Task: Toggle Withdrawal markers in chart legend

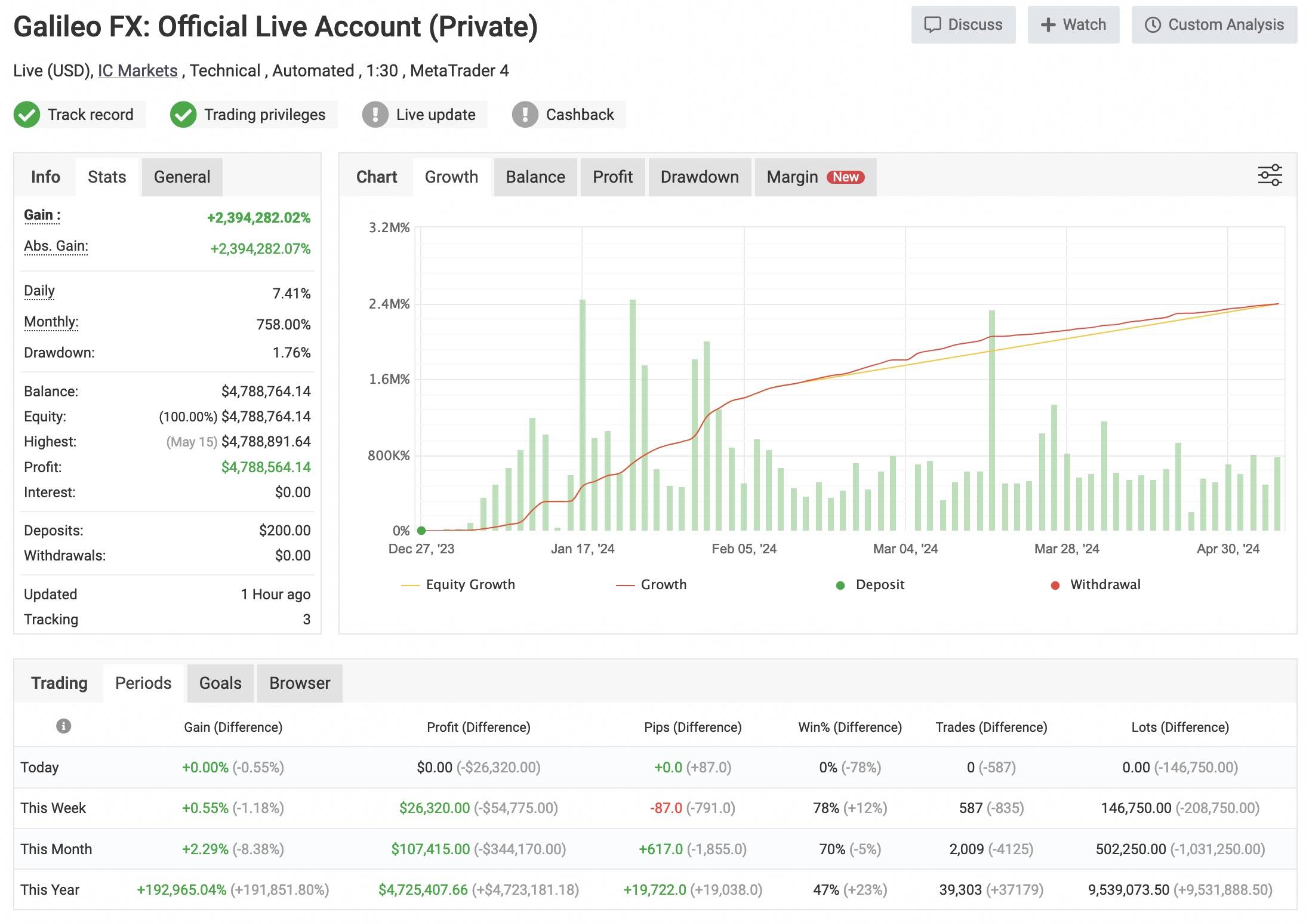Action: coord(1104,584)
